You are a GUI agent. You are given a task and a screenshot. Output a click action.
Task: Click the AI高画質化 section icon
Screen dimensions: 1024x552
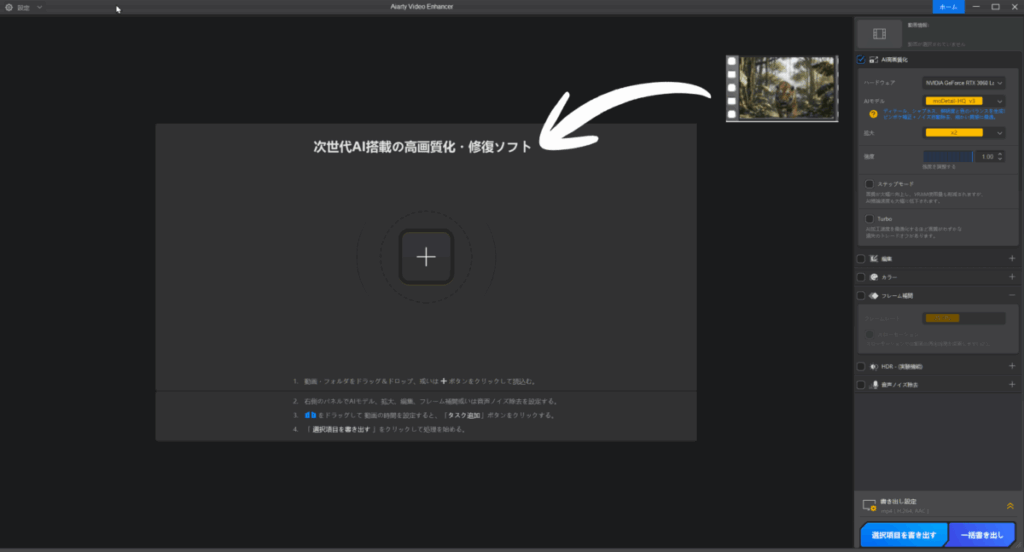(x=874, y=59)
